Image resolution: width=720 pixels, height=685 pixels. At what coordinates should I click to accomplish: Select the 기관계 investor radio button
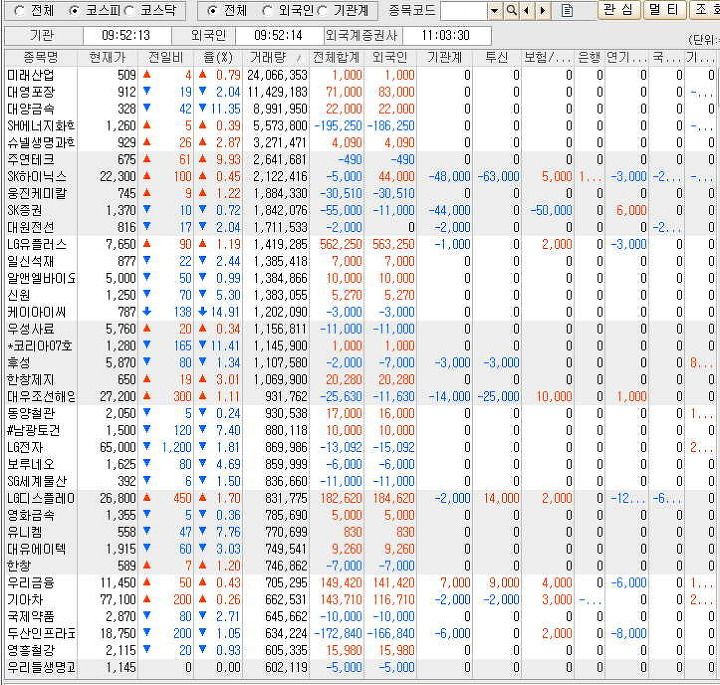(x=323, y=11)
